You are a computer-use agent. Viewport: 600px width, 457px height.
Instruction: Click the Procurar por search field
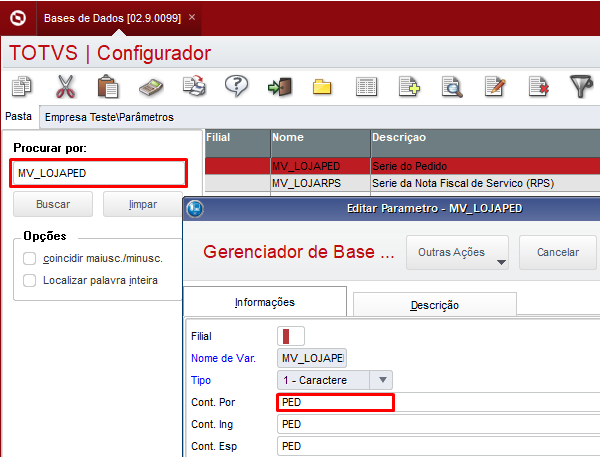(99, 173)
